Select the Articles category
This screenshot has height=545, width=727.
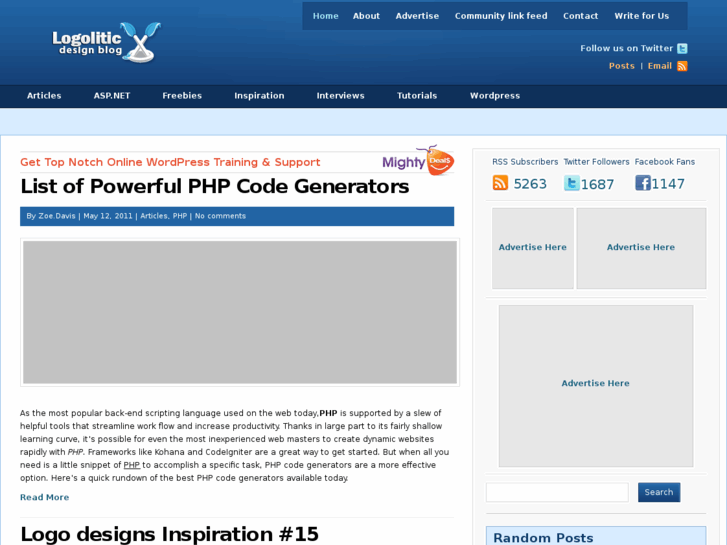click(x=44, y=96)
